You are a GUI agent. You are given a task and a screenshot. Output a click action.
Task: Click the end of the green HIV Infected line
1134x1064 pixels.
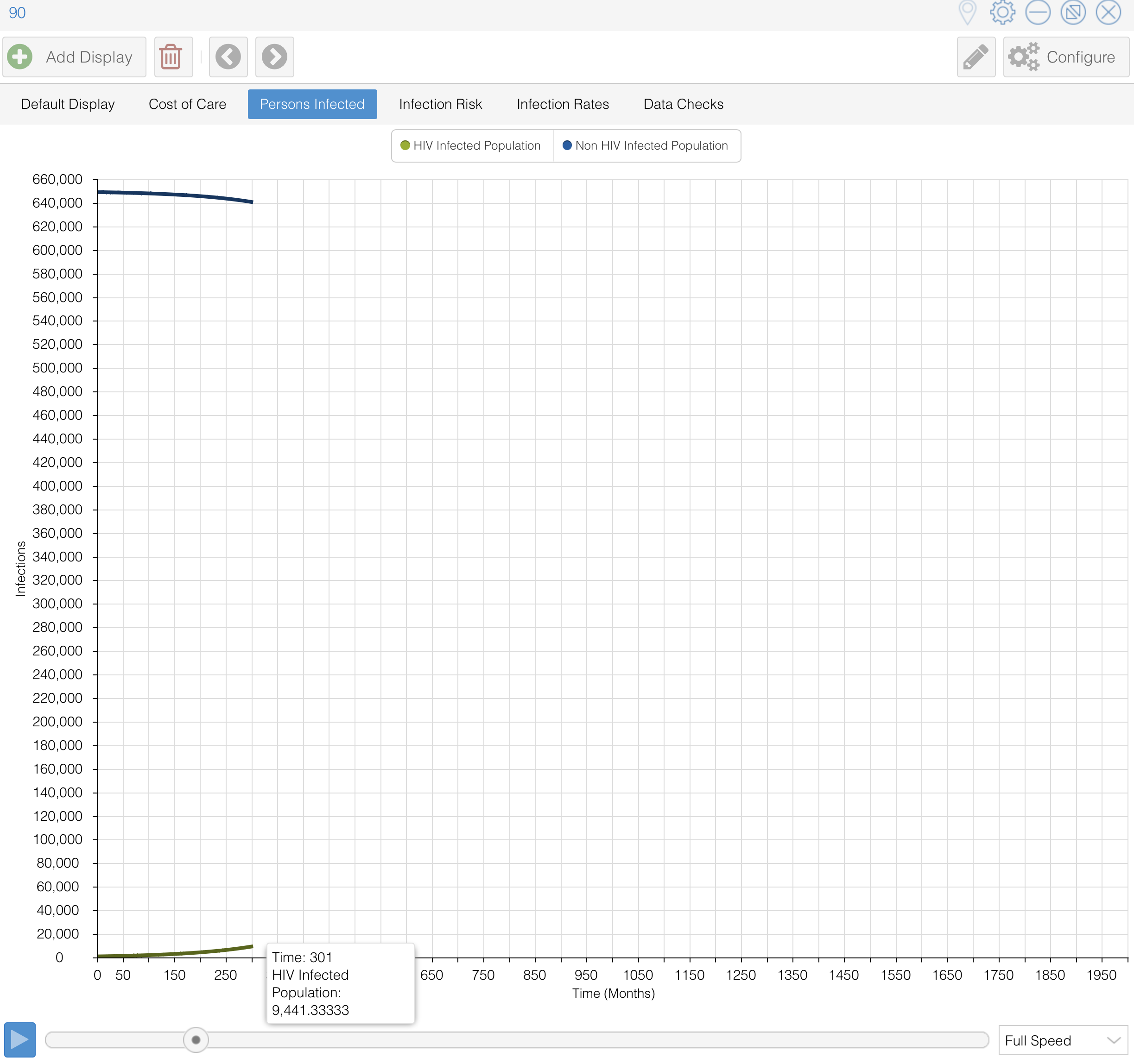[252, 946]
